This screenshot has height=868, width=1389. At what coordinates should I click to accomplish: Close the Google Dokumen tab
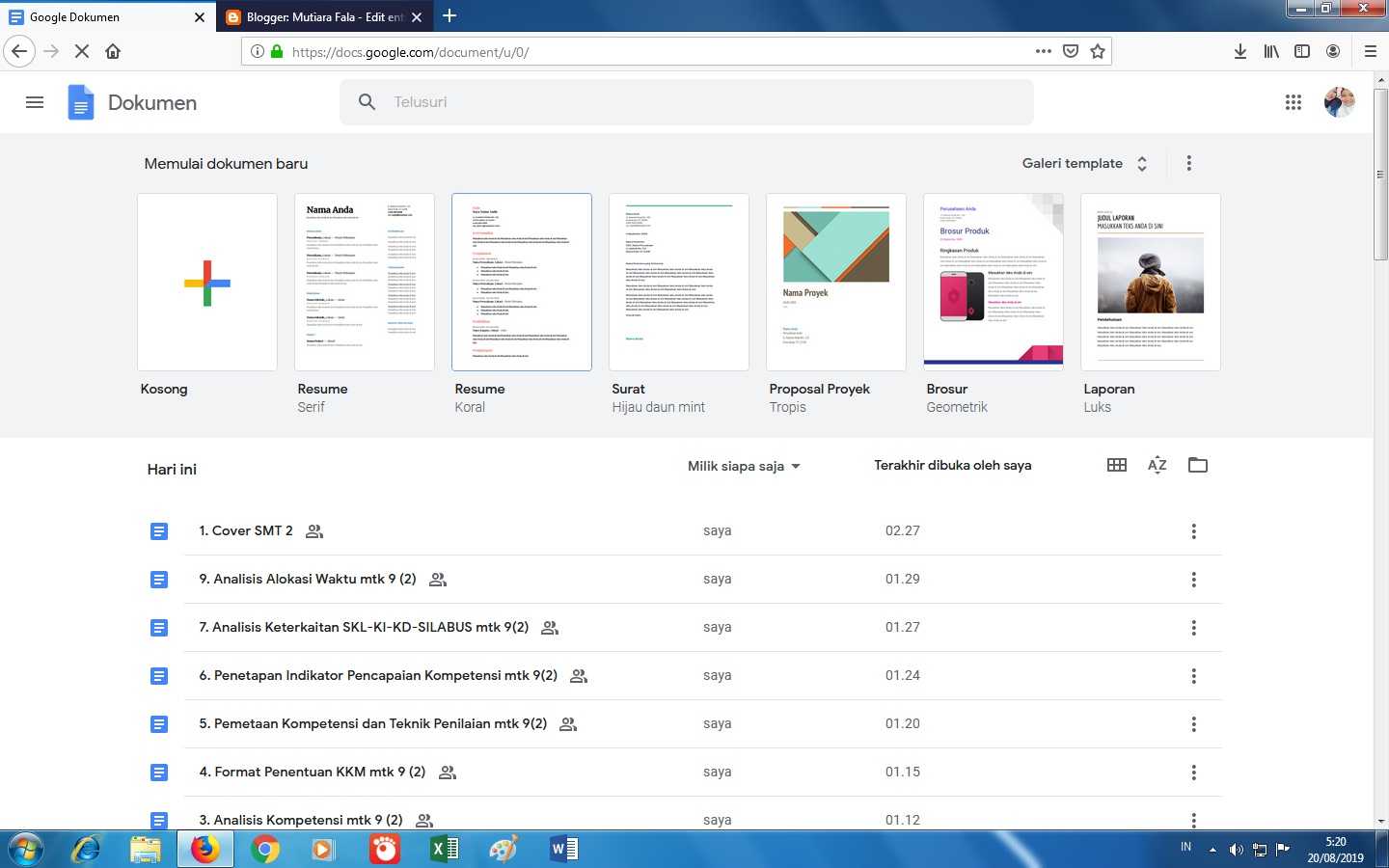tap(200, 17)
